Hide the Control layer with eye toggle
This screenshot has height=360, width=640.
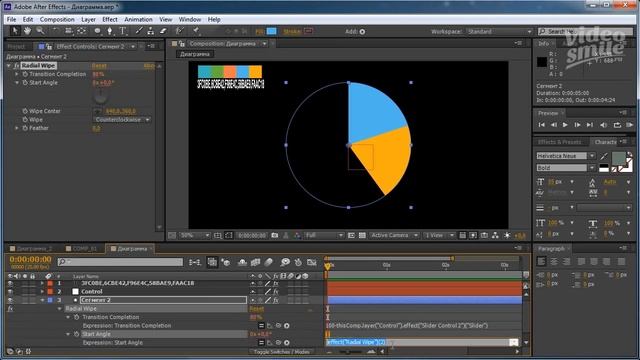10,291
